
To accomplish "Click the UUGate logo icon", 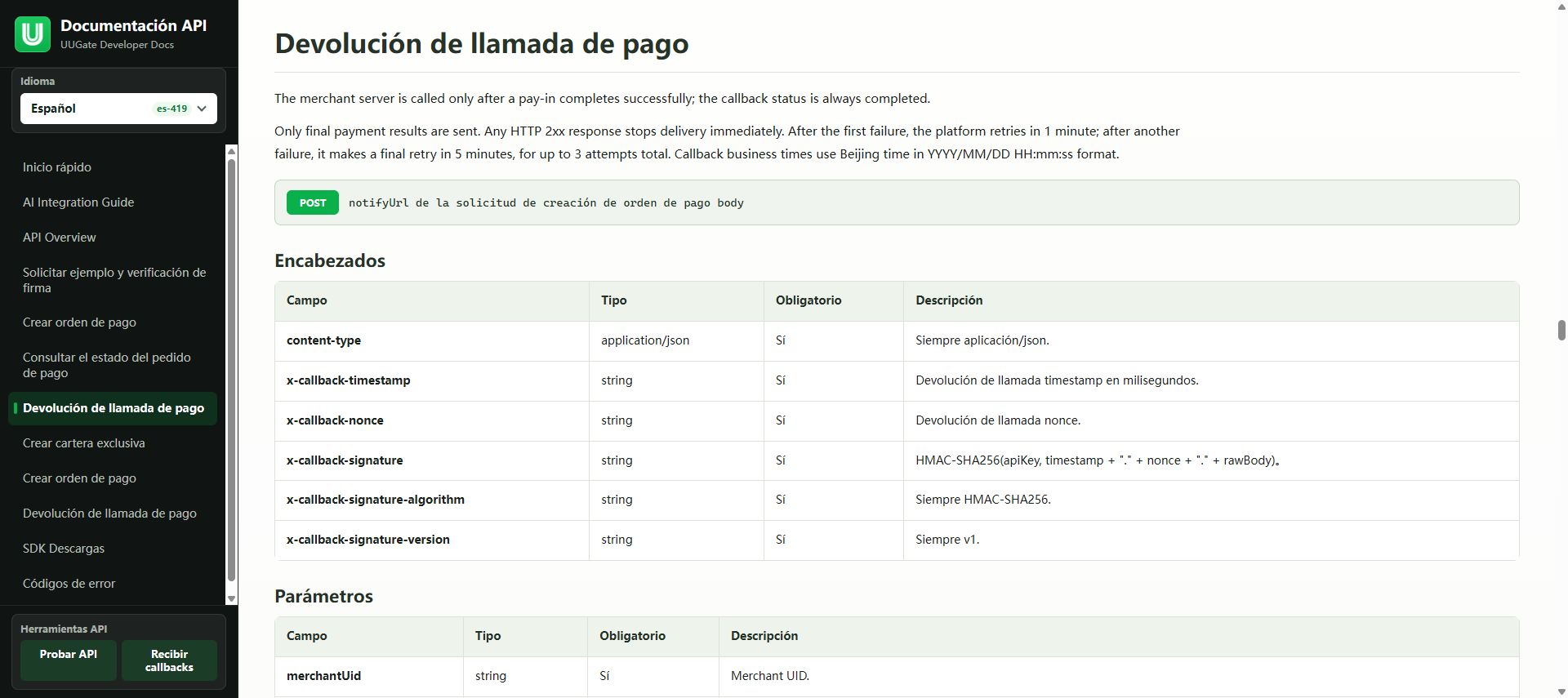I will coord(33,34).
